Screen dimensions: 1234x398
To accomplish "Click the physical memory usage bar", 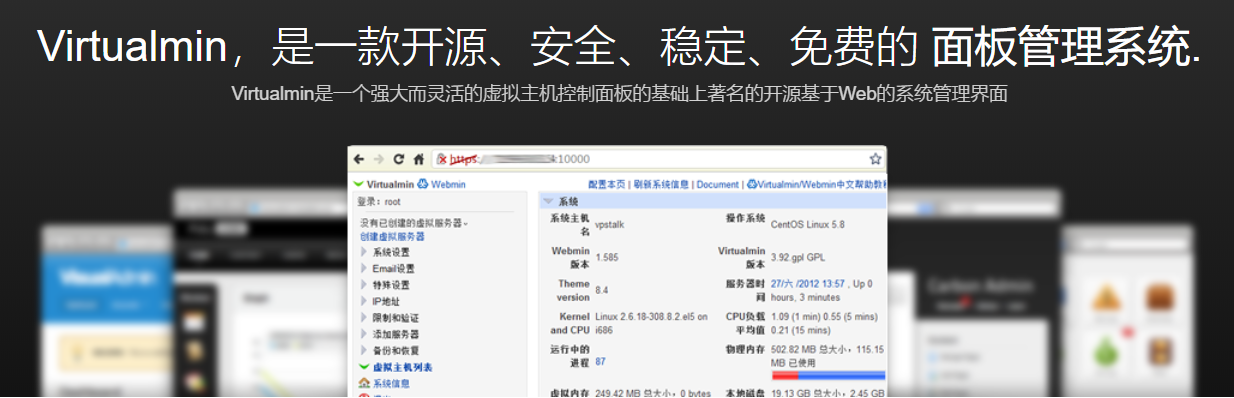I will click(x=828, y=376).
